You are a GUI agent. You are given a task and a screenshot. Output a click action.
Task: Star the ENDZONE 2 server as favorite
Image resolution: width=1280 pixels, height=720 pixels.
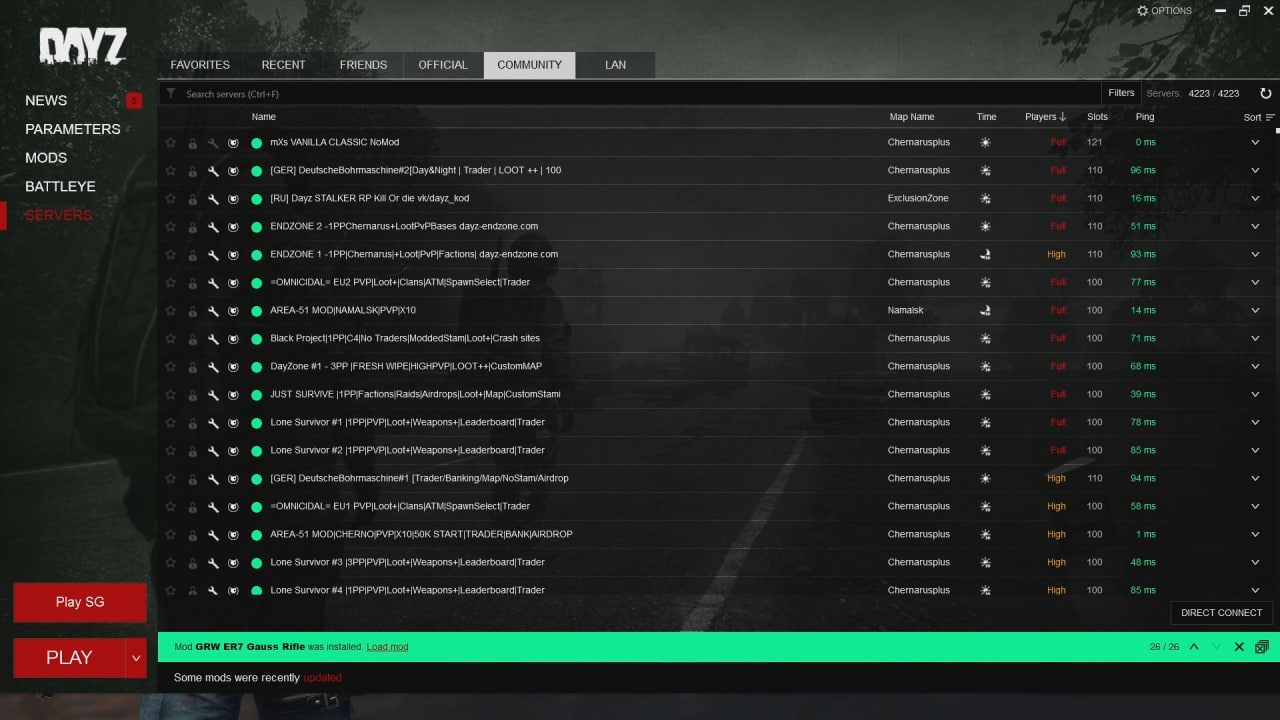click(170, 226)
